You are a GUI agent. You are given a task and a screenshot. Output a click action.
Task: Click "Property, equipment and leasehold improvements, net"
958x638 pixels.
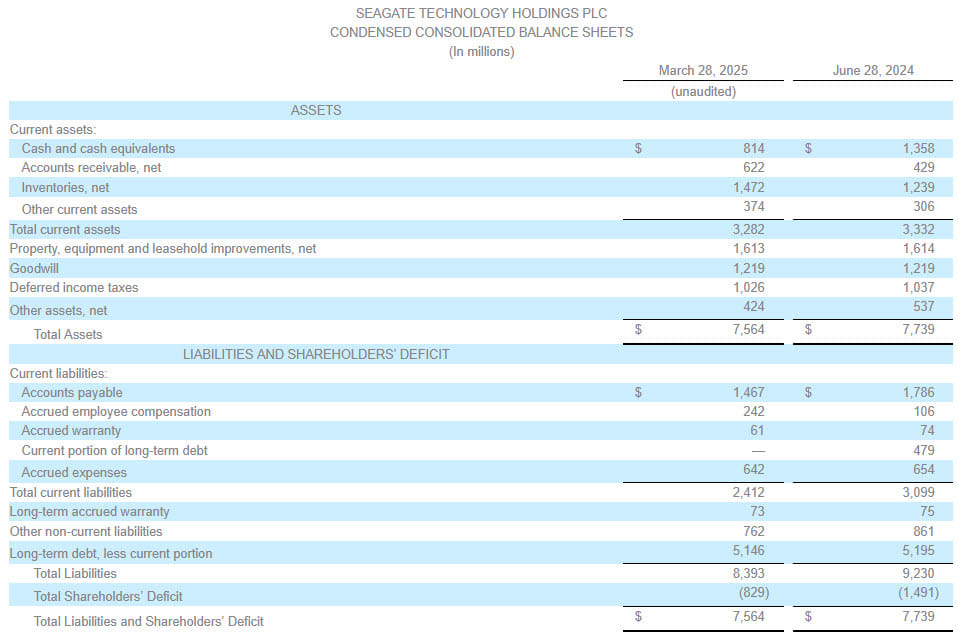163,249
